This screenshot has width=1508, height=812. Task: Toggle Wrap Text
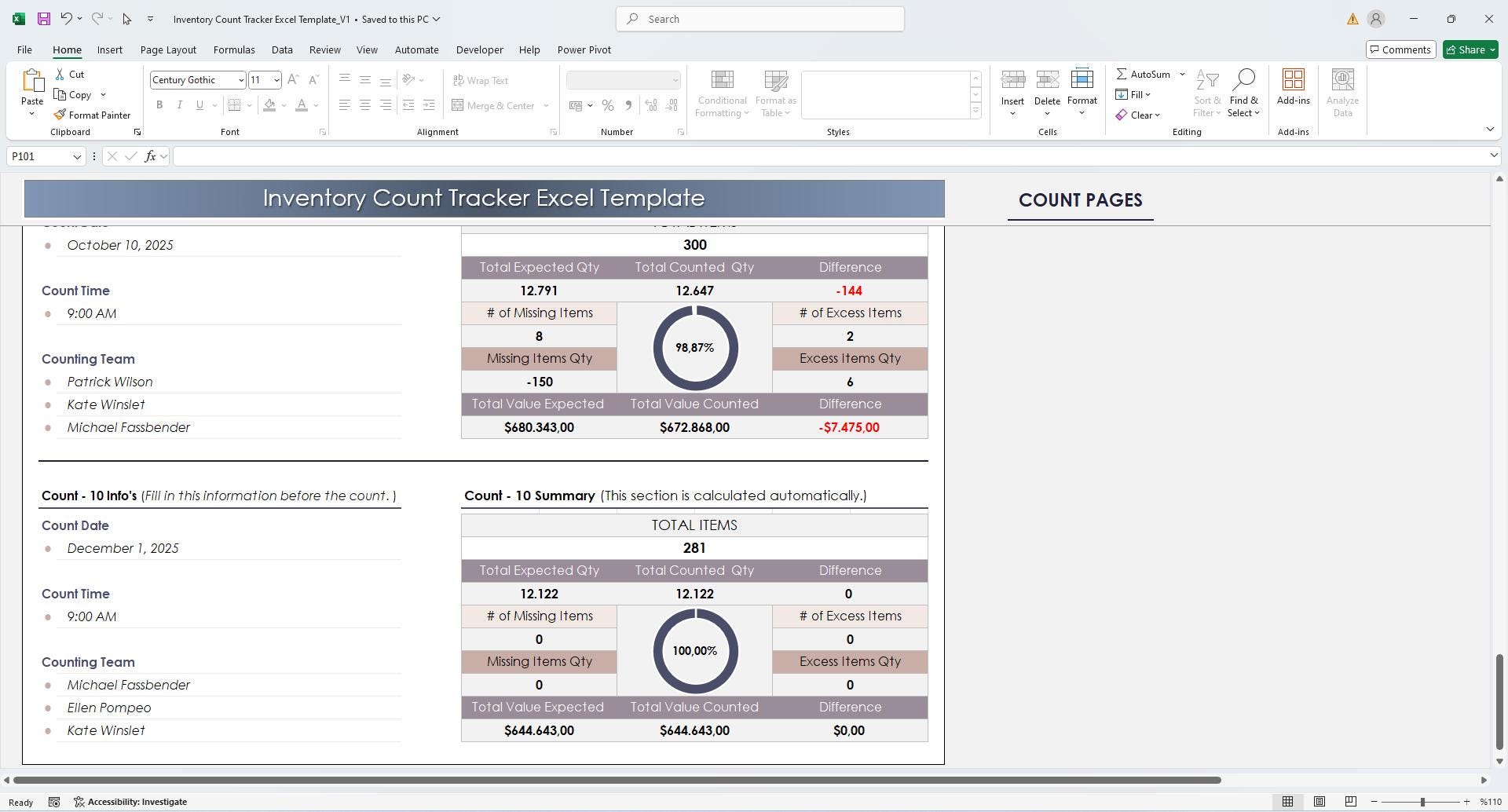(481, 80)
